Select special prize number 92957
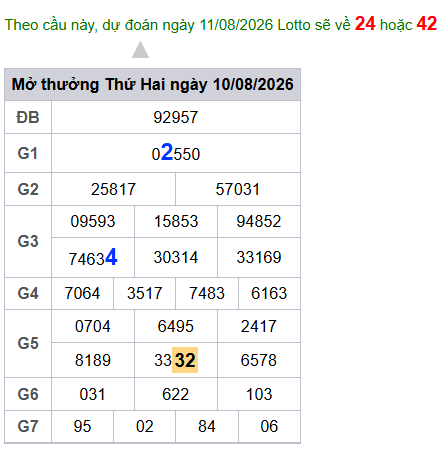Image resolution: width=443 pixels, height=450 pixels. coord(176,117)
